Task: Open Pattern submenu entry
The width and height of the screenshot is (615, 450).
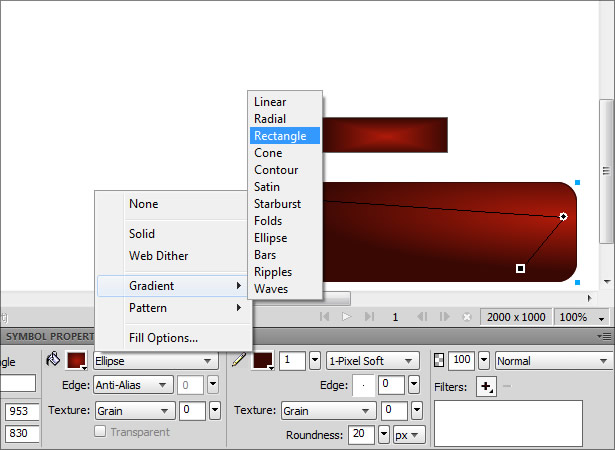Action: [173, 308]
